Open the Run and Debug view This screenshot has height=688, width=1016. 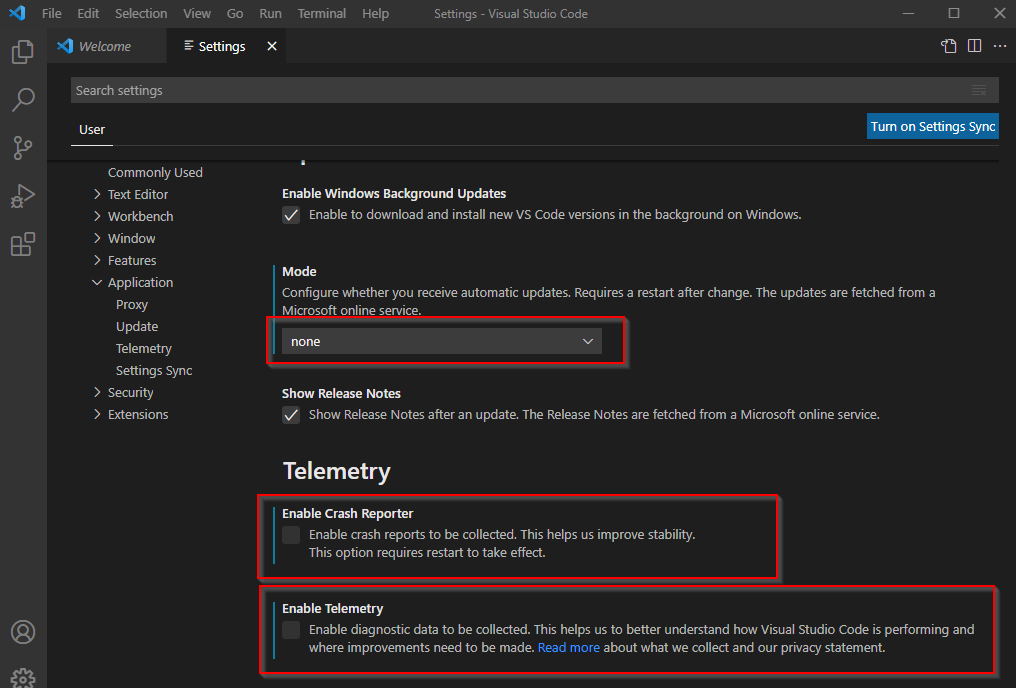(23, 196)
